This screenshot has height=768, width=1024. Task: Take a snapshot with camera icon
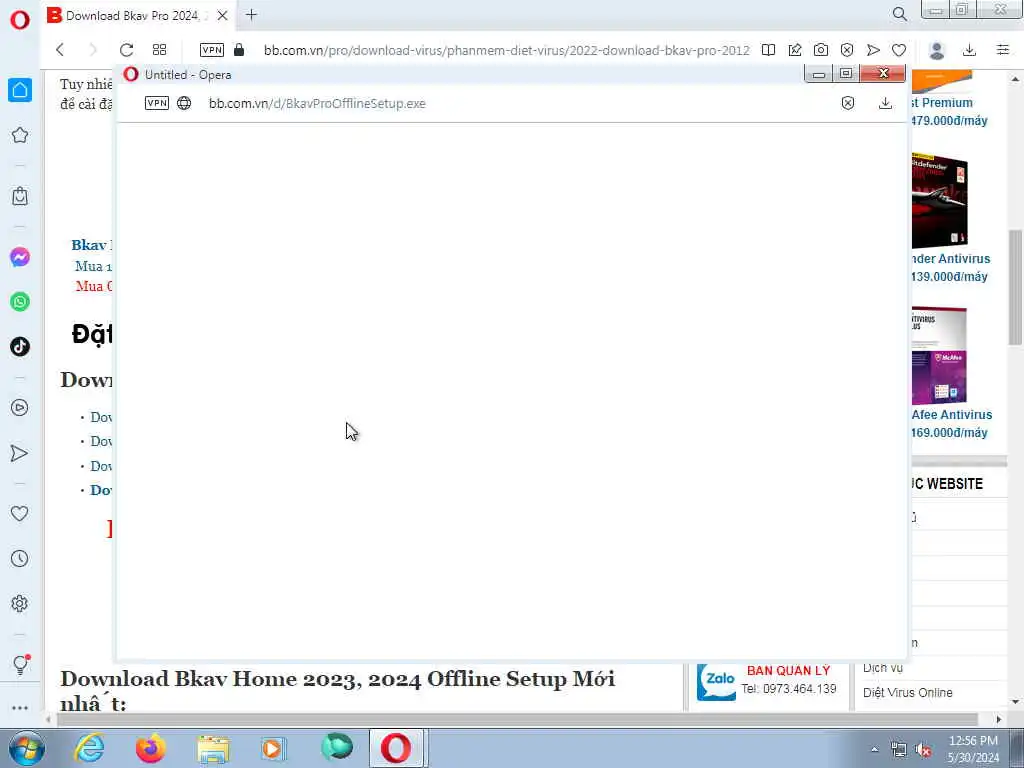(821, 50)
